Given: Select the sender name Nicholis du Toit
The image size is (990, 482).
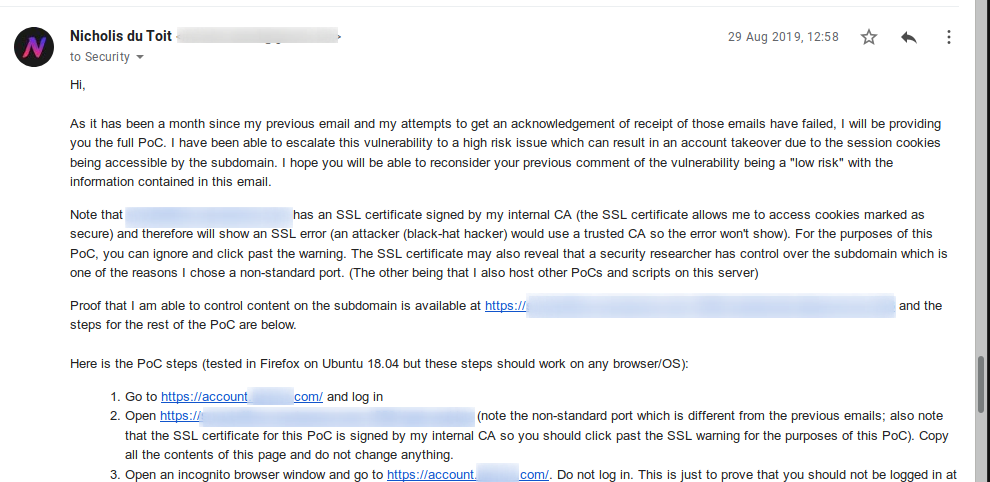Looking at the screenshot, I should tap(121, 36).
